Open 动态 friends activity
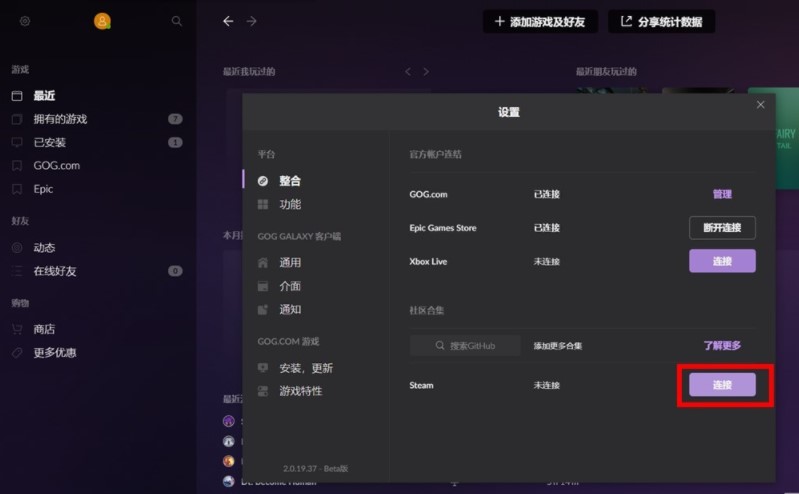This screenshot has height=494, width=799. tap(44, 248)
